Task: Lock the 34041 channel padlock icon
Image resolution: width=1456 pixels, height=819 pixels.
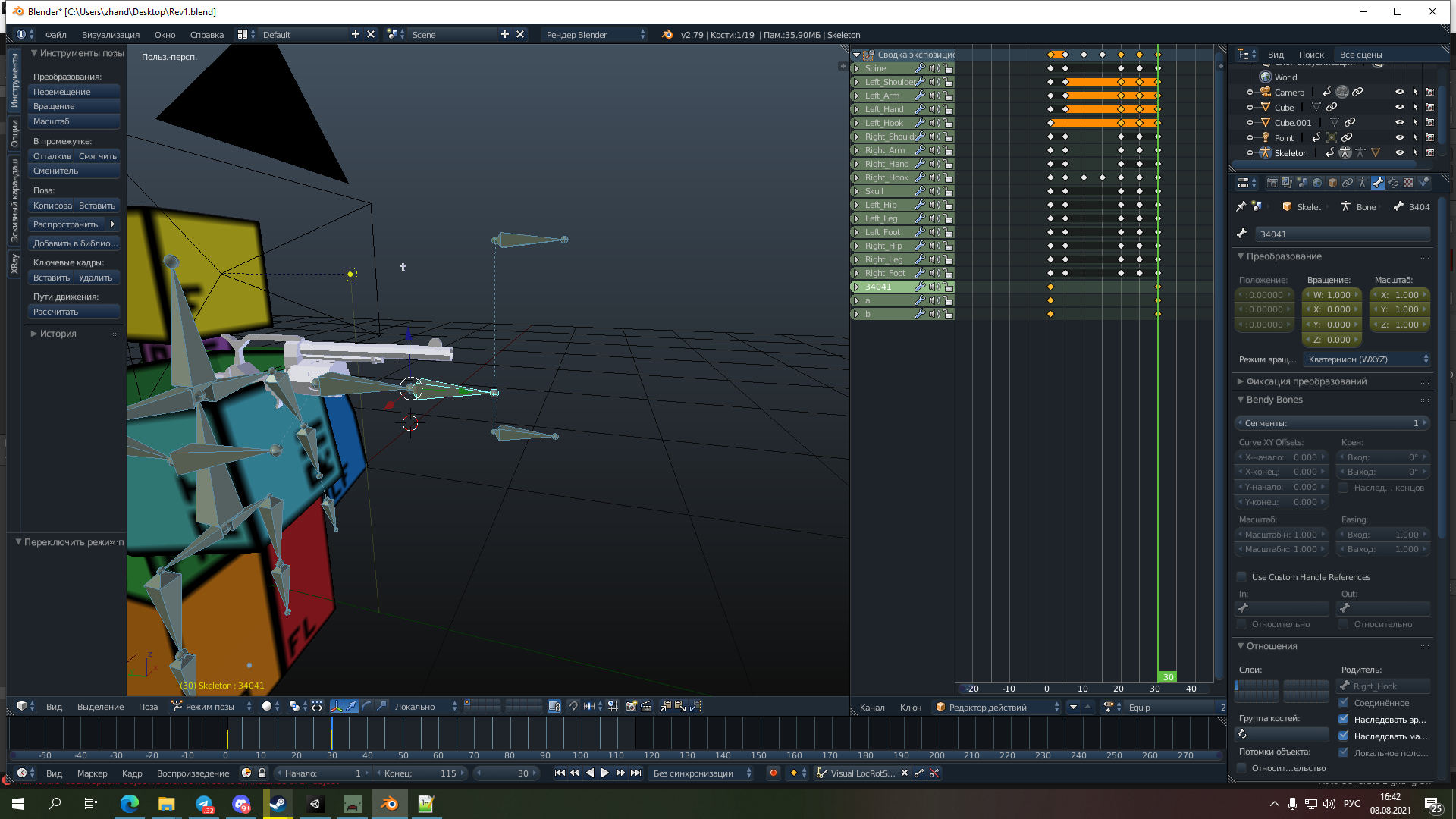Action: click(948, 287)
